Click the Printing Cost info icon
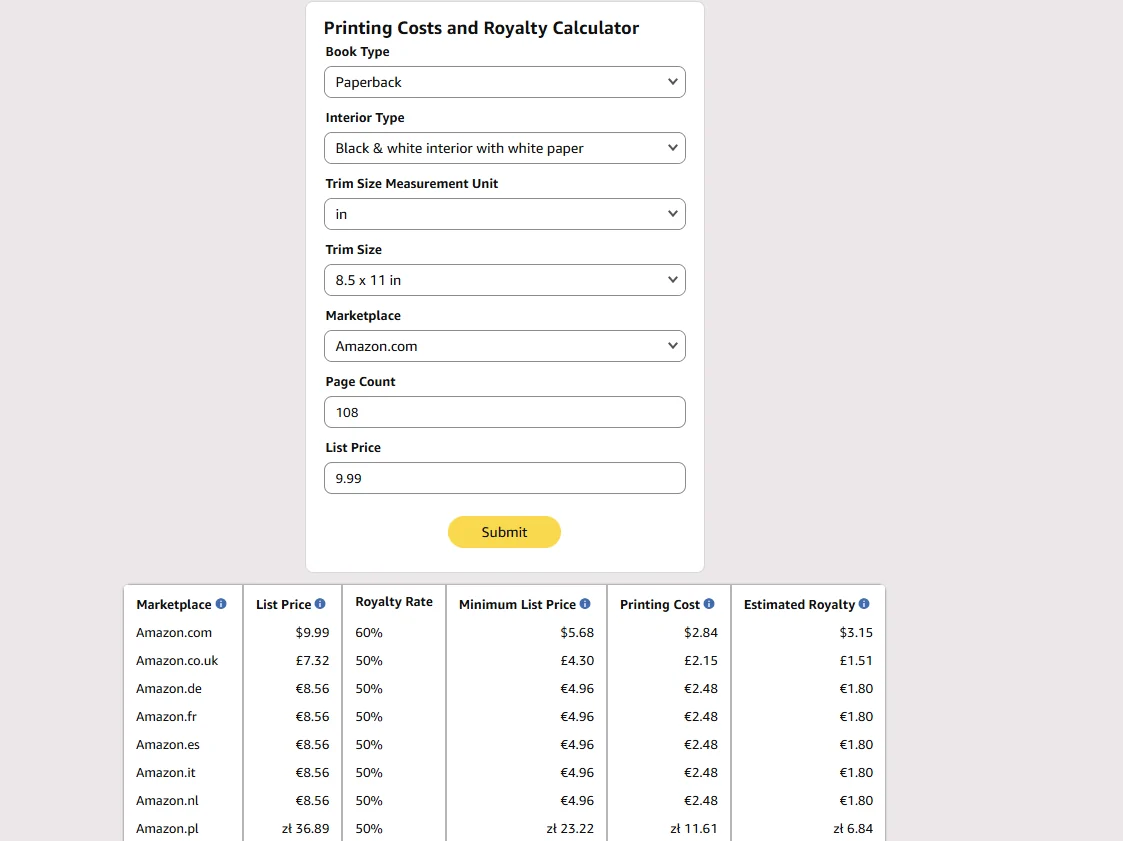This screenshot has width=1123, height=841. (x=709, y=604)
